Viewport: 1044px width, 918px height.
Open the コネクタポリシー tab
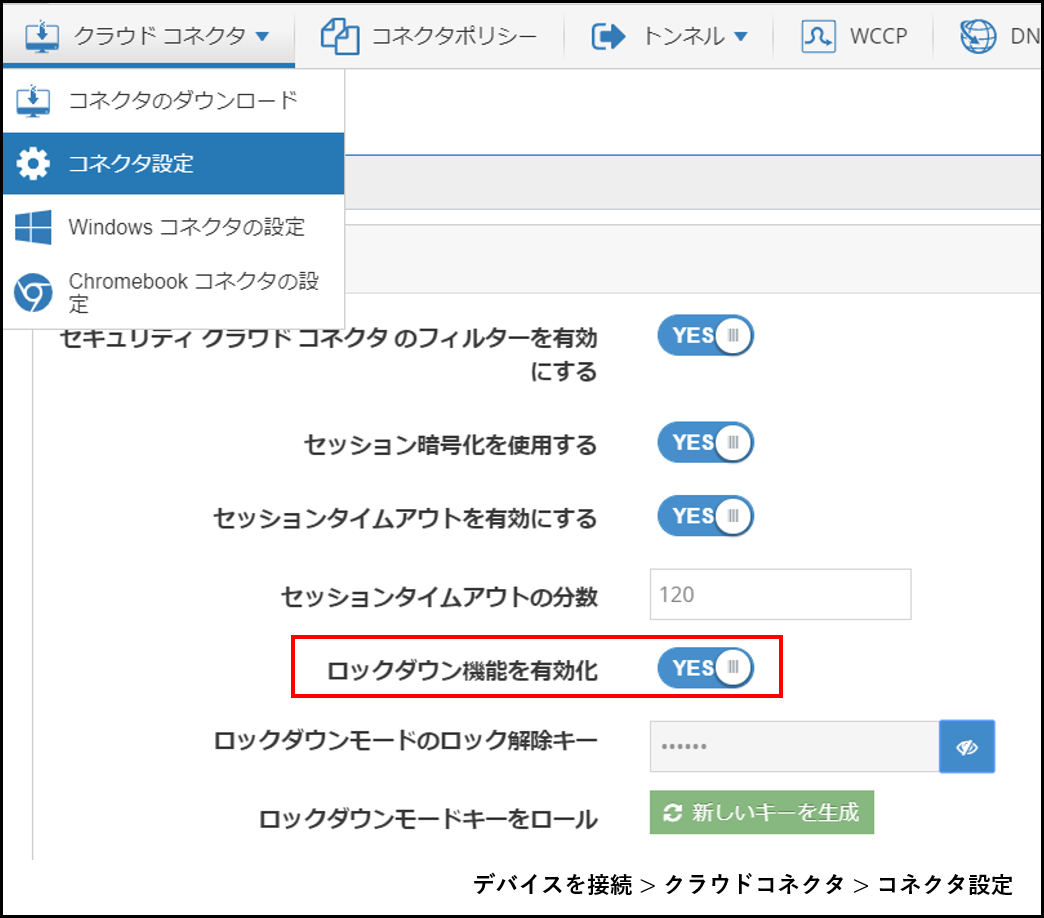tap(429, 36)
